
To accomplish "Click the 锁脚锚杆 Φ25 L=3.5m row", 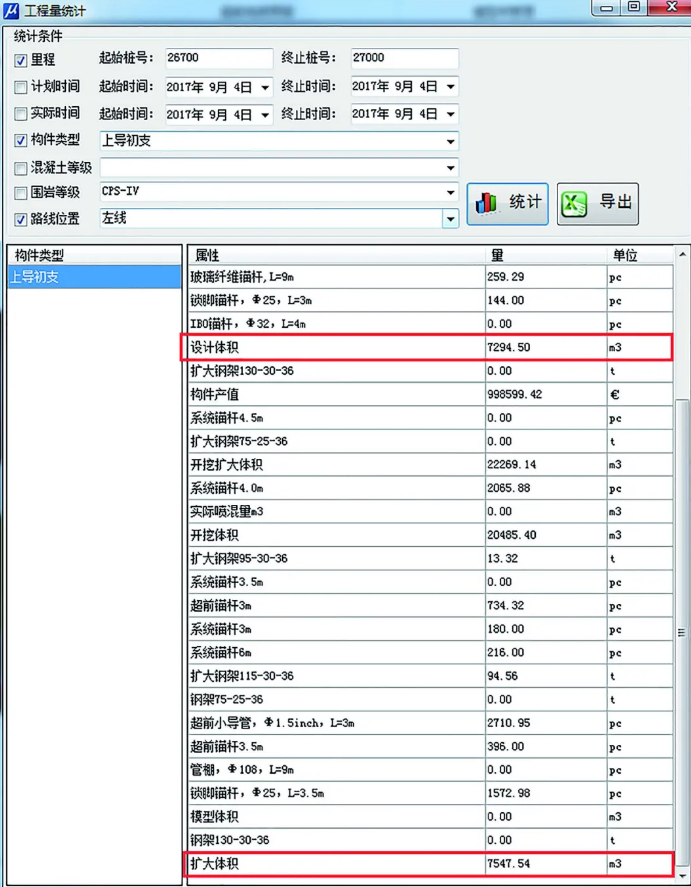I will (x=431, y=794).
